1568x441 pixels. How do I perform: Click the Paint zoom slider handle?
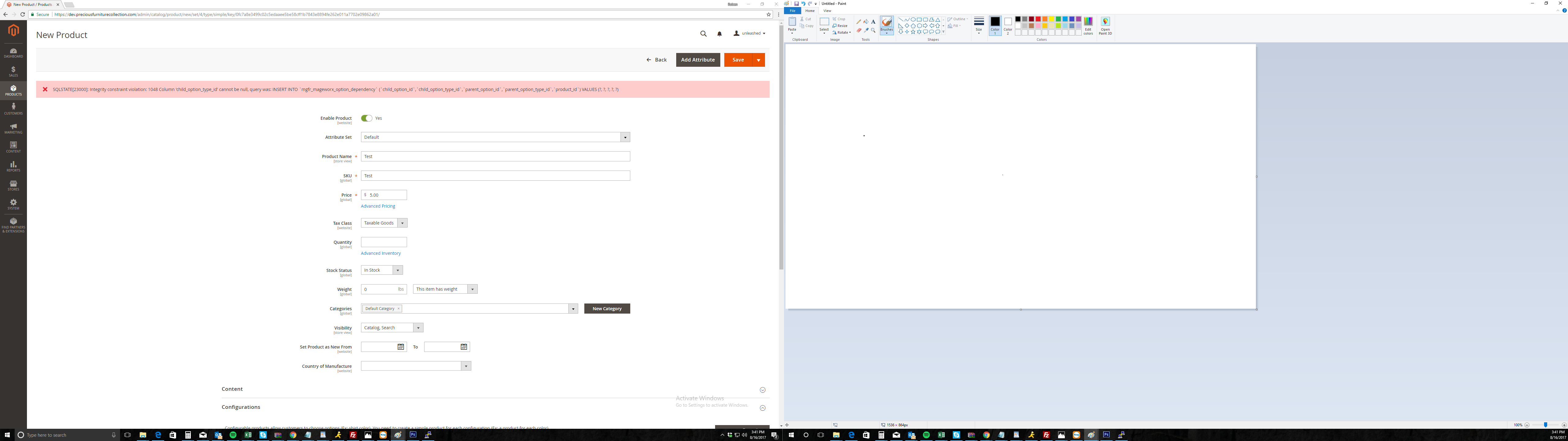click(1545, 424)
